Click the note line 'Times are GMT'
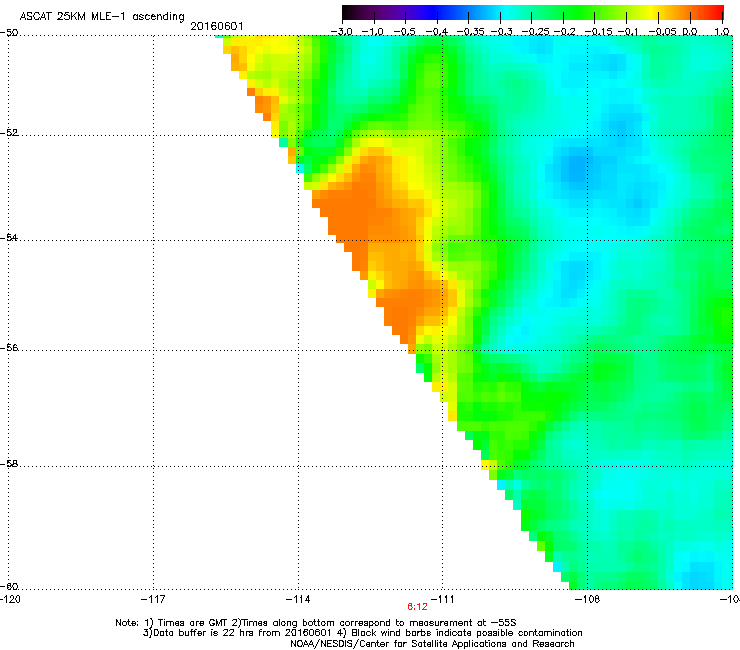This screenshot has width=740, height=650. [x=193, y=623]
